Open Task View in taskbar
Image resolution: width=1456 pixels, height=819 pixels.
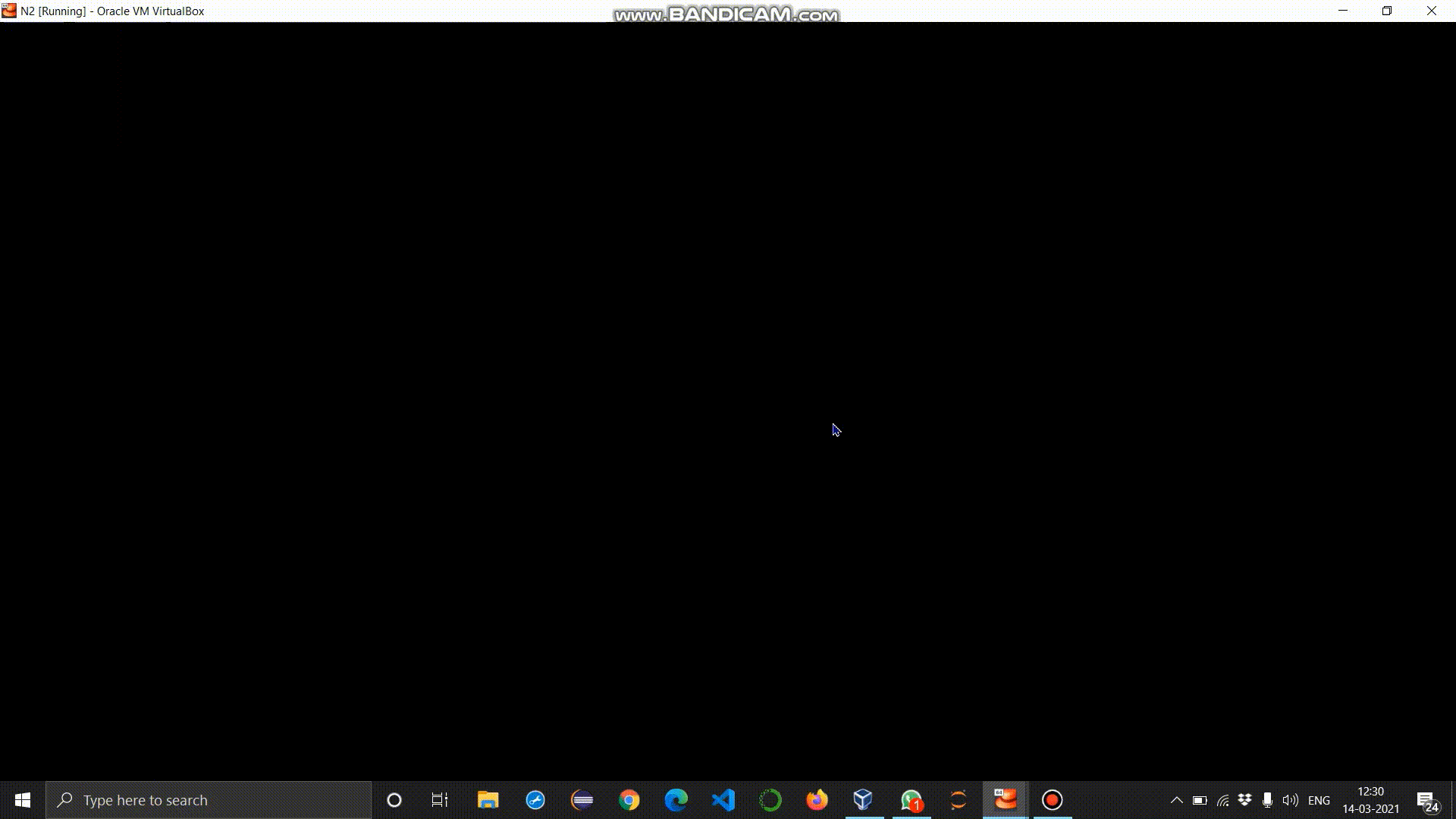440,800
